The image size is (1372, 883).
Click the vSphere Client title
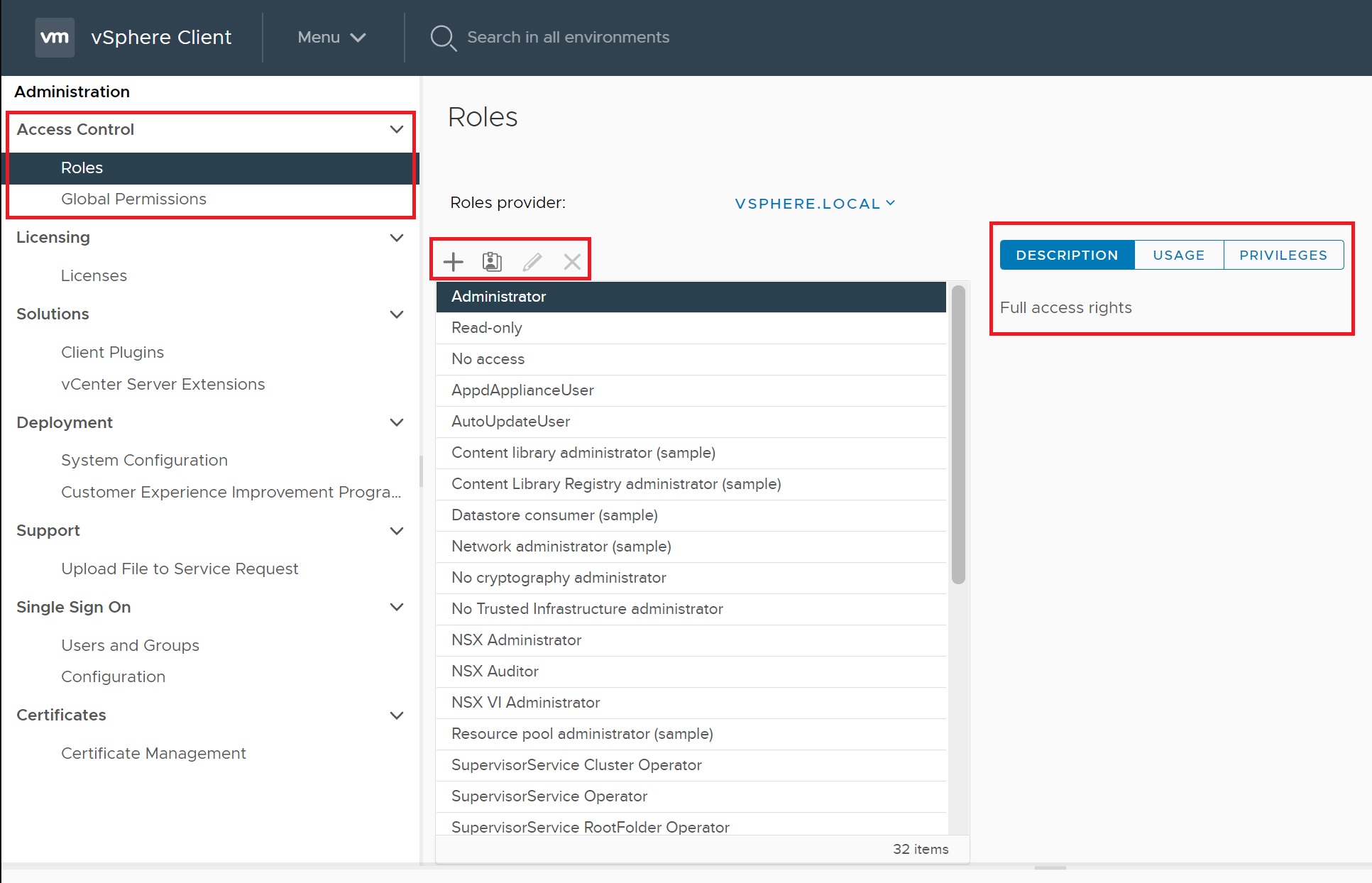click(161, 37)
